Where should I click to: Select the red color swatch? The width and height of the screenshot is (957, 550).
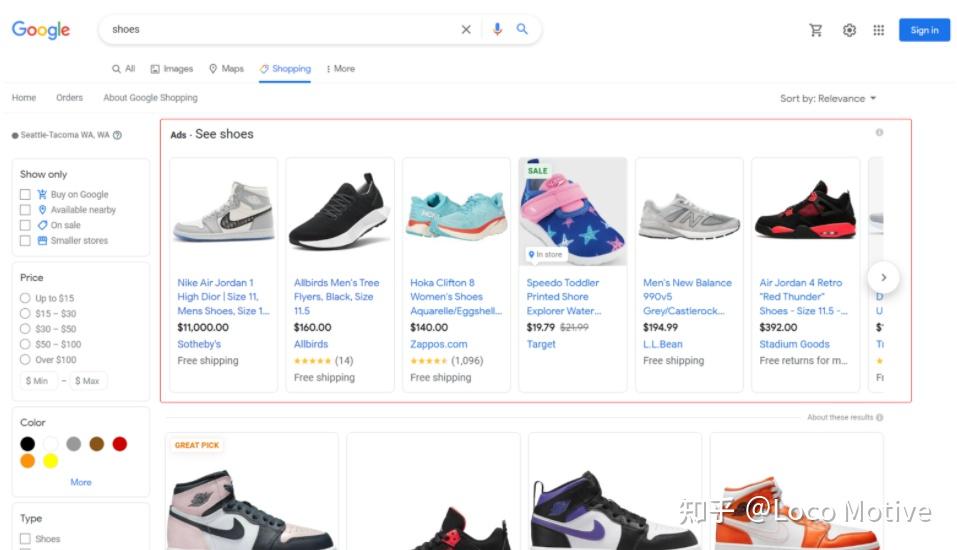(120, 444)
